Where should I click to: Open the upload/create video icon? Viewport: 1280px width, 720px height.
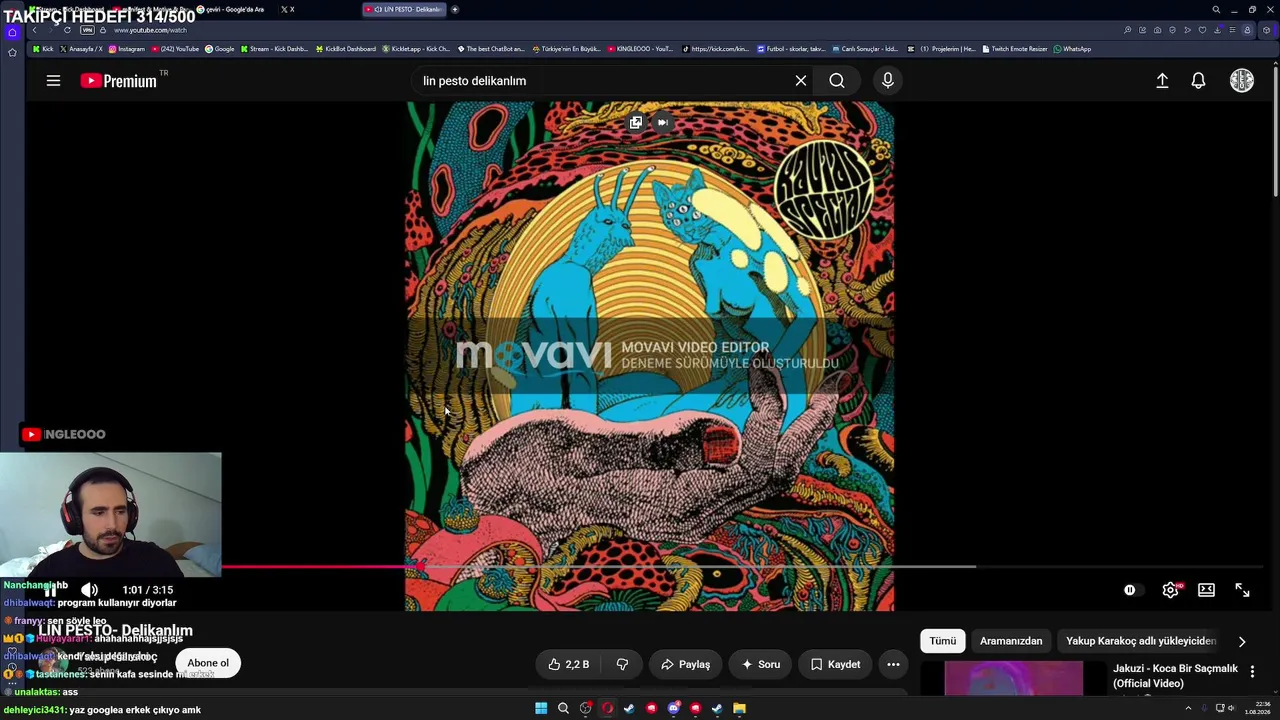click(1162, 81)
